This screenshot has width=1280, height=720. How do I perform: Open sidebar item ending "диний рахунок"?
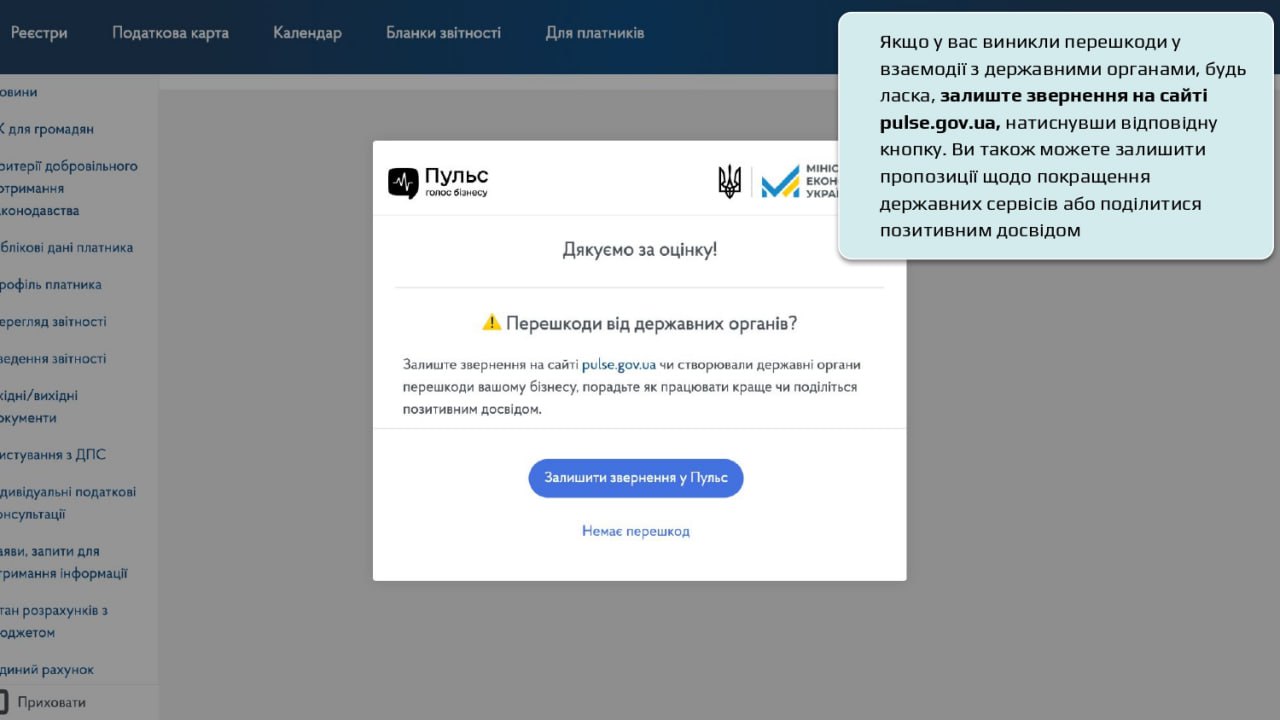pos(47,670)
